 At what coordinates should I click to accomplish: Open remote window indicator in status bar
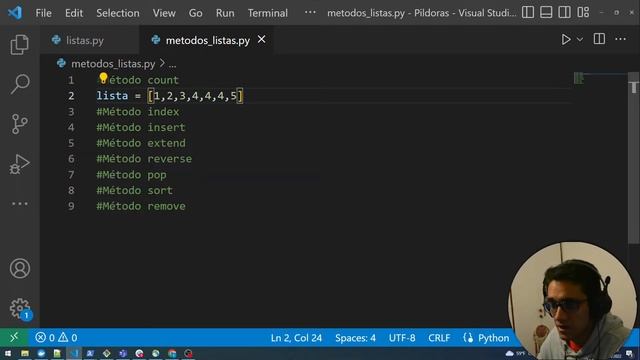pyautogui.click(x=14, y=338)
